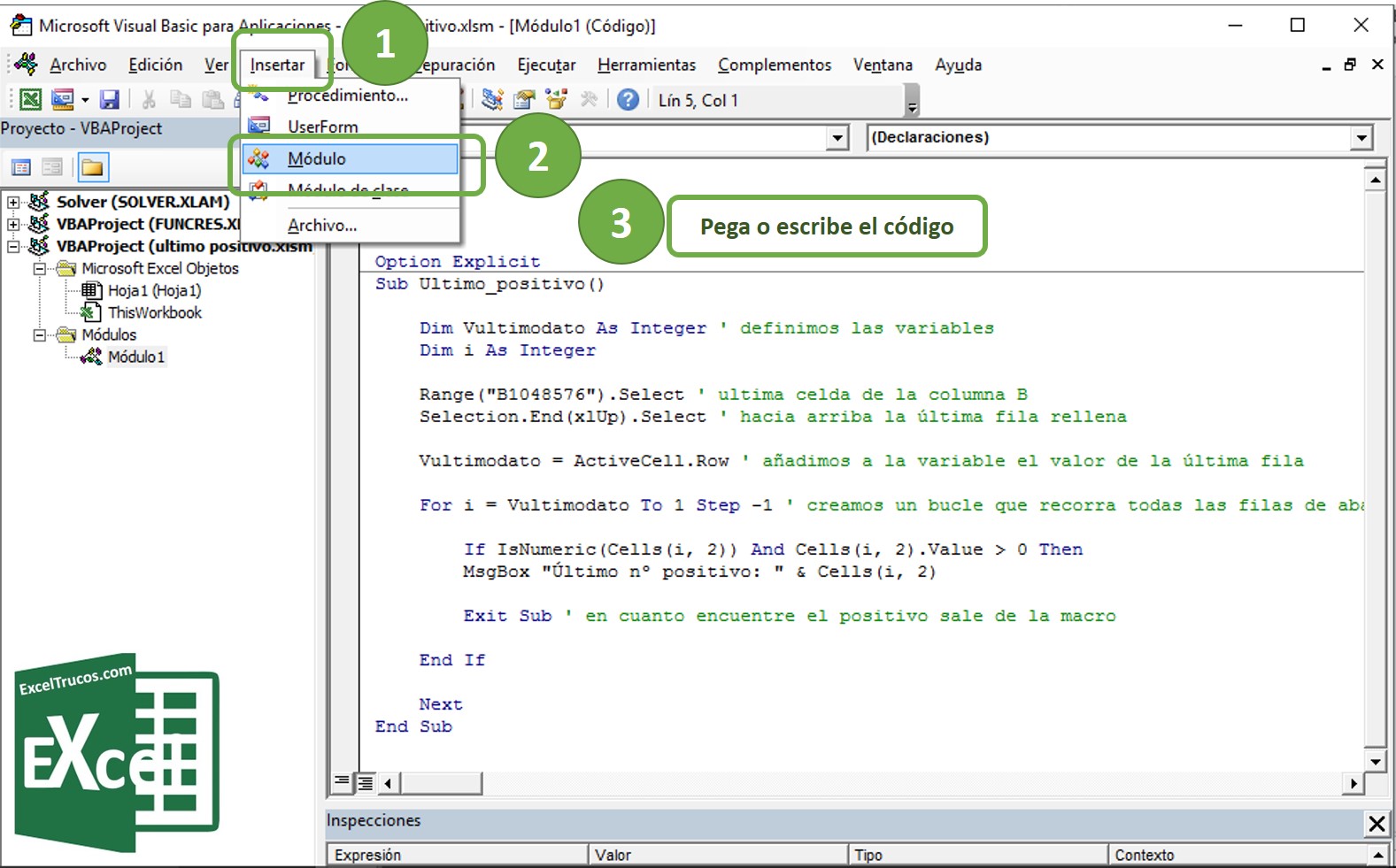Open ThisWorkbook in the project tree
The height and width of the screenshot is (868, 1396).
pos(154,312)
